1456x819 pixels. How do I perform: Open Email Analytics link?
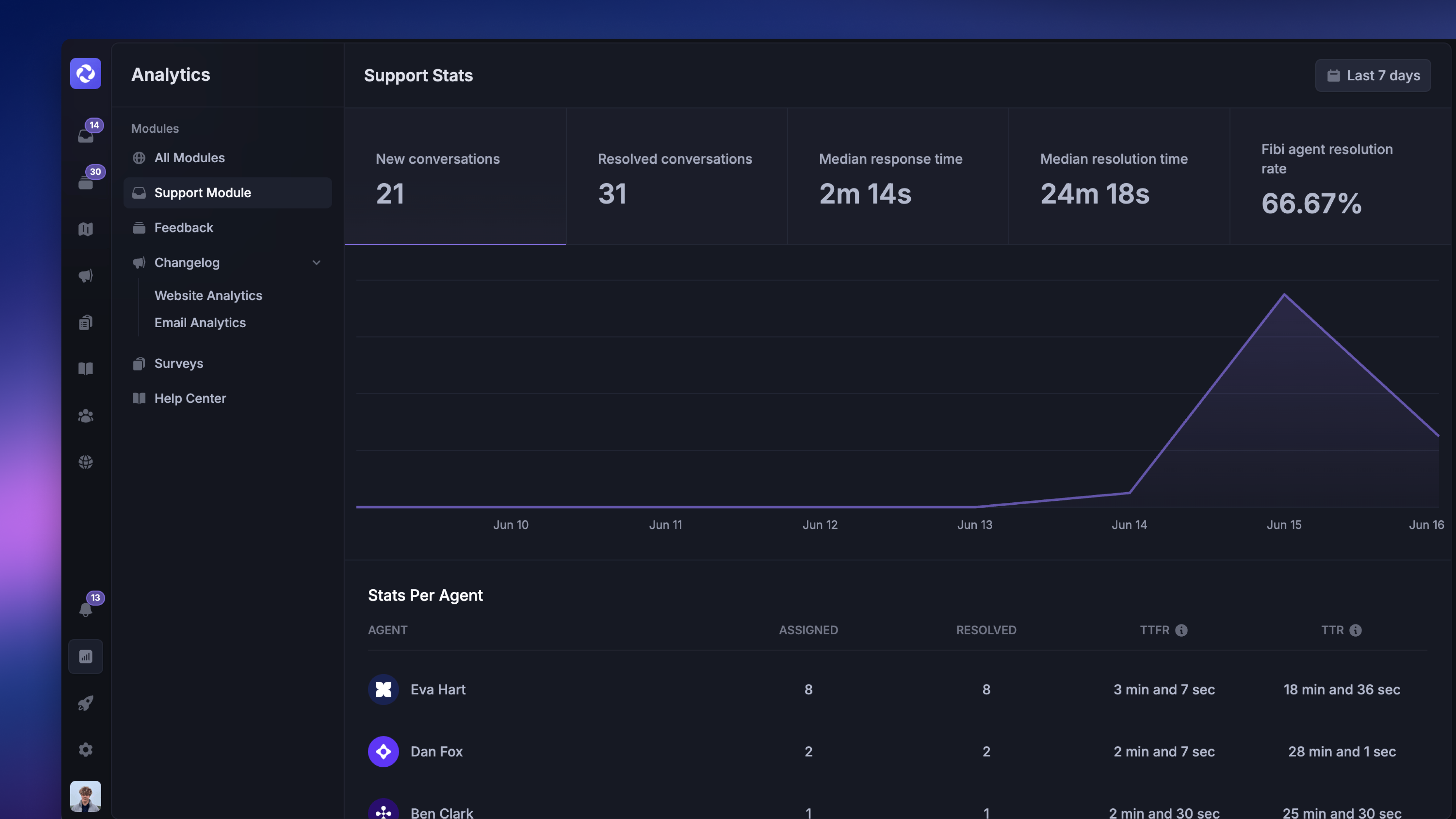200,323
